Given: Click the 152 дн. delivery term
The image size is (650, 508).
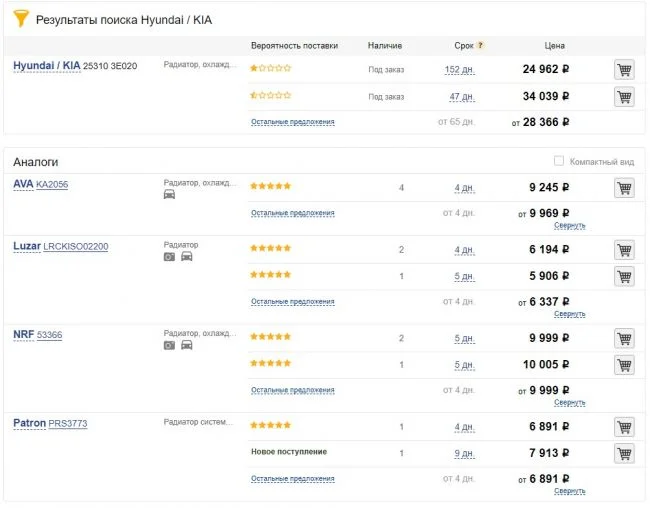Looking at the screenshot, I should pyautogui.click(x=459, y=70).
